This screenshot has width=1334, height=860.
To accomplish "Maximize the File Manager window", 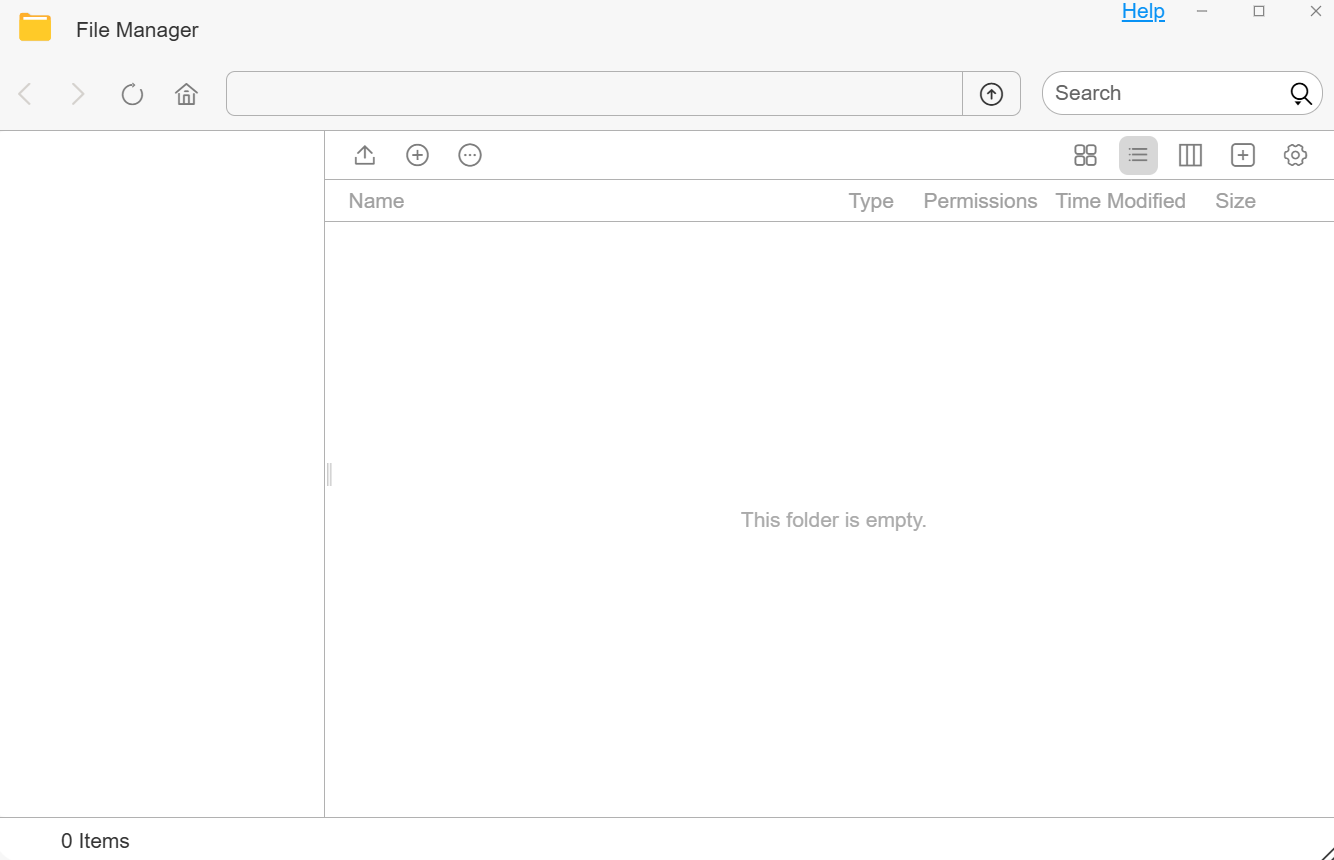I will pyautogui.click(x=1259, y=11).
